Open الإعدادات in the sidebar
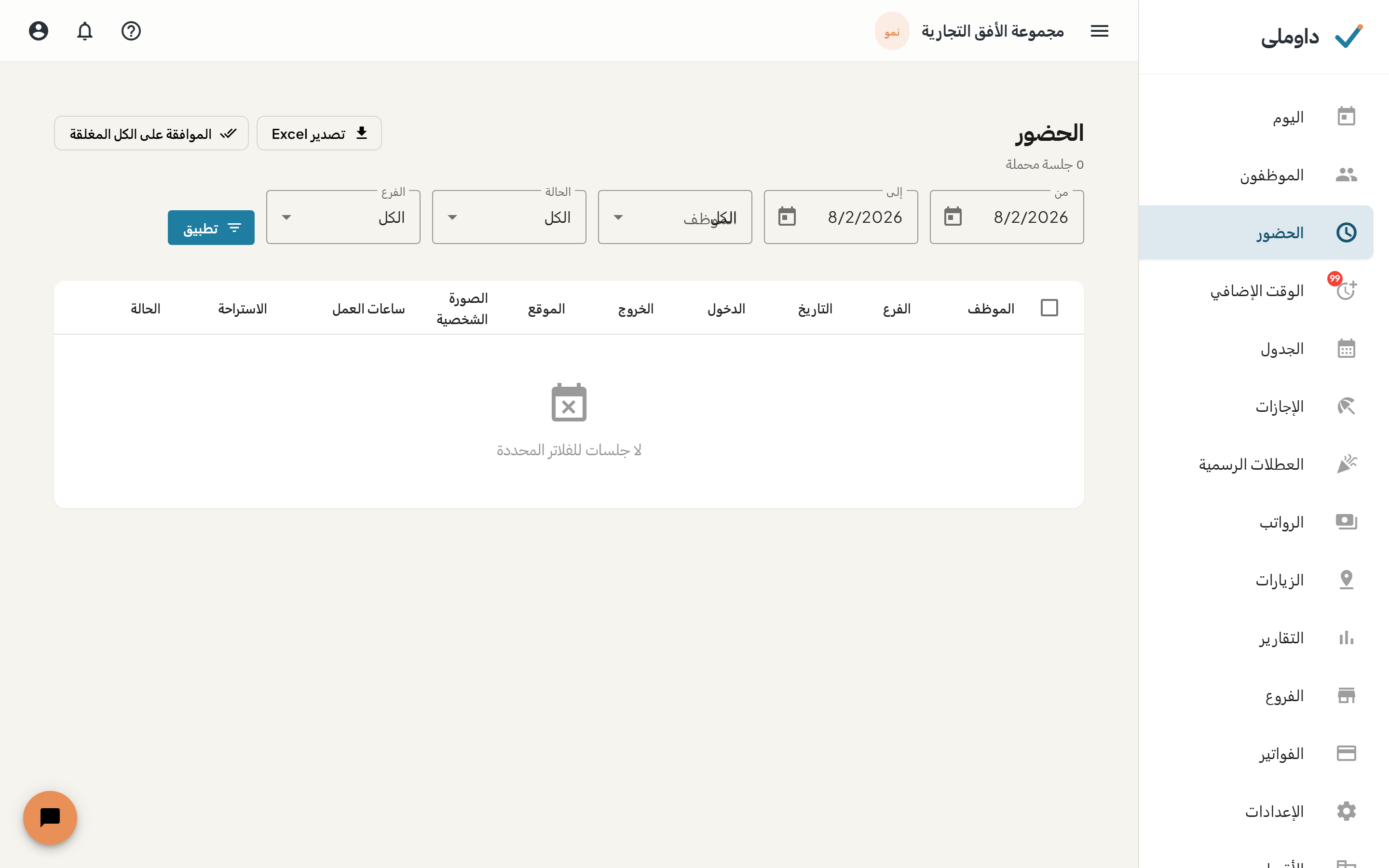Screen dimensions: 1389x868 point(1256,811)
